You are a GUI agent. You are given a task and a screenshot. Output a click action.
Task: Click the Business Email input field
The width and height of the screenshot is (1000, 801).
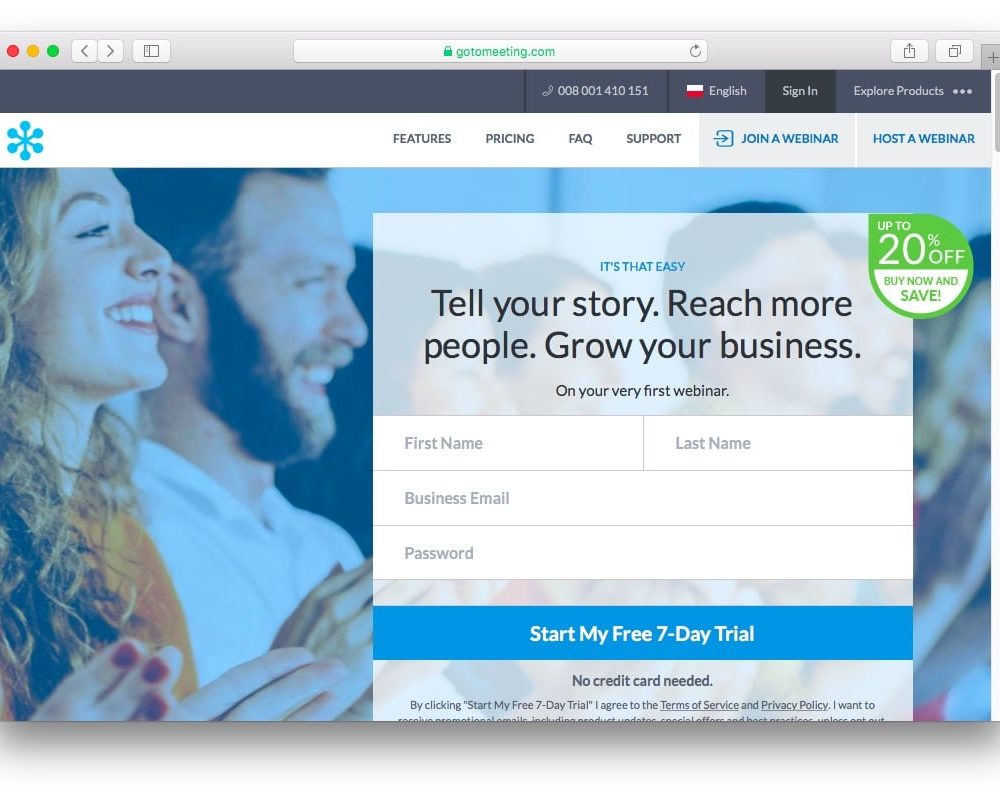(643, 498)
